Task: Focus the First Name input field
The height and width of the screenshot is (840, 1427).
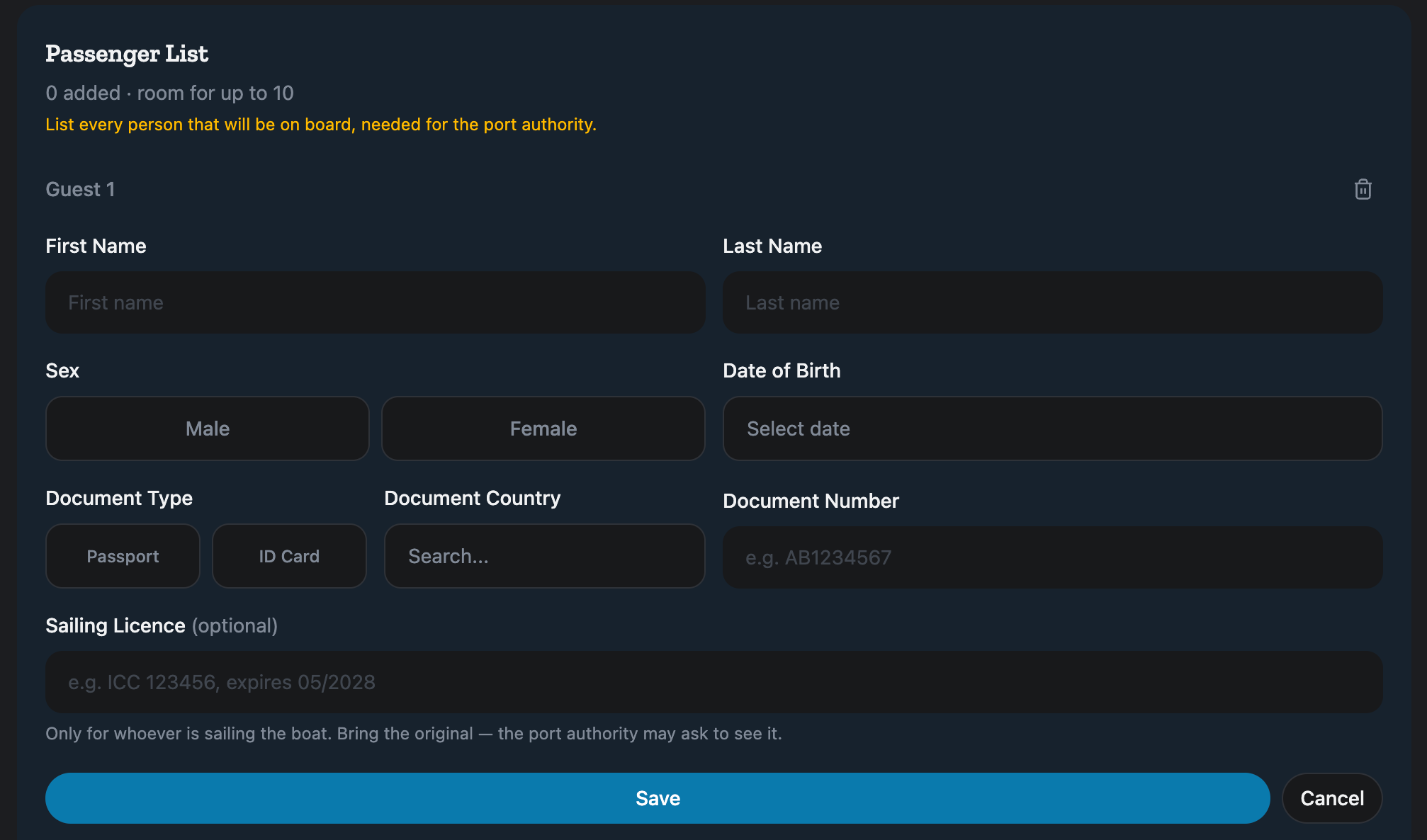Action: (x=376, y=302)
